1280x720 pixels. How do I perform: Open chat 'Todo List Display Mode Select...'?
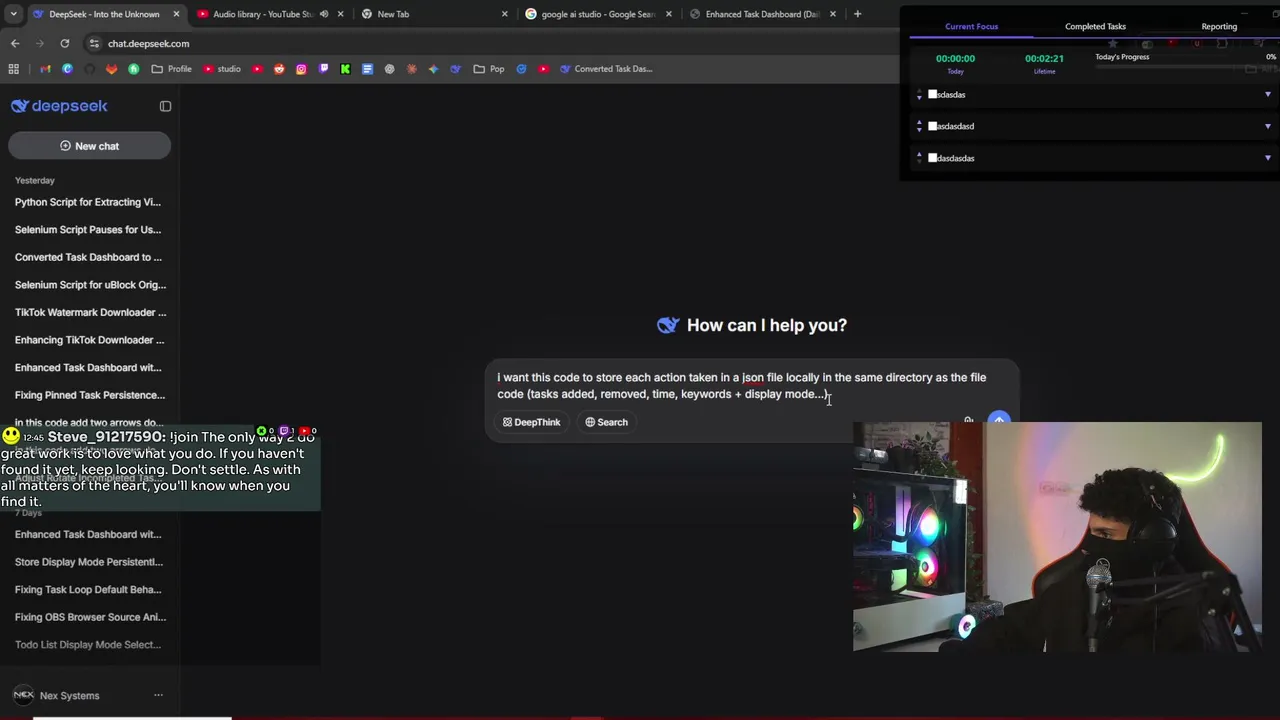88,645
